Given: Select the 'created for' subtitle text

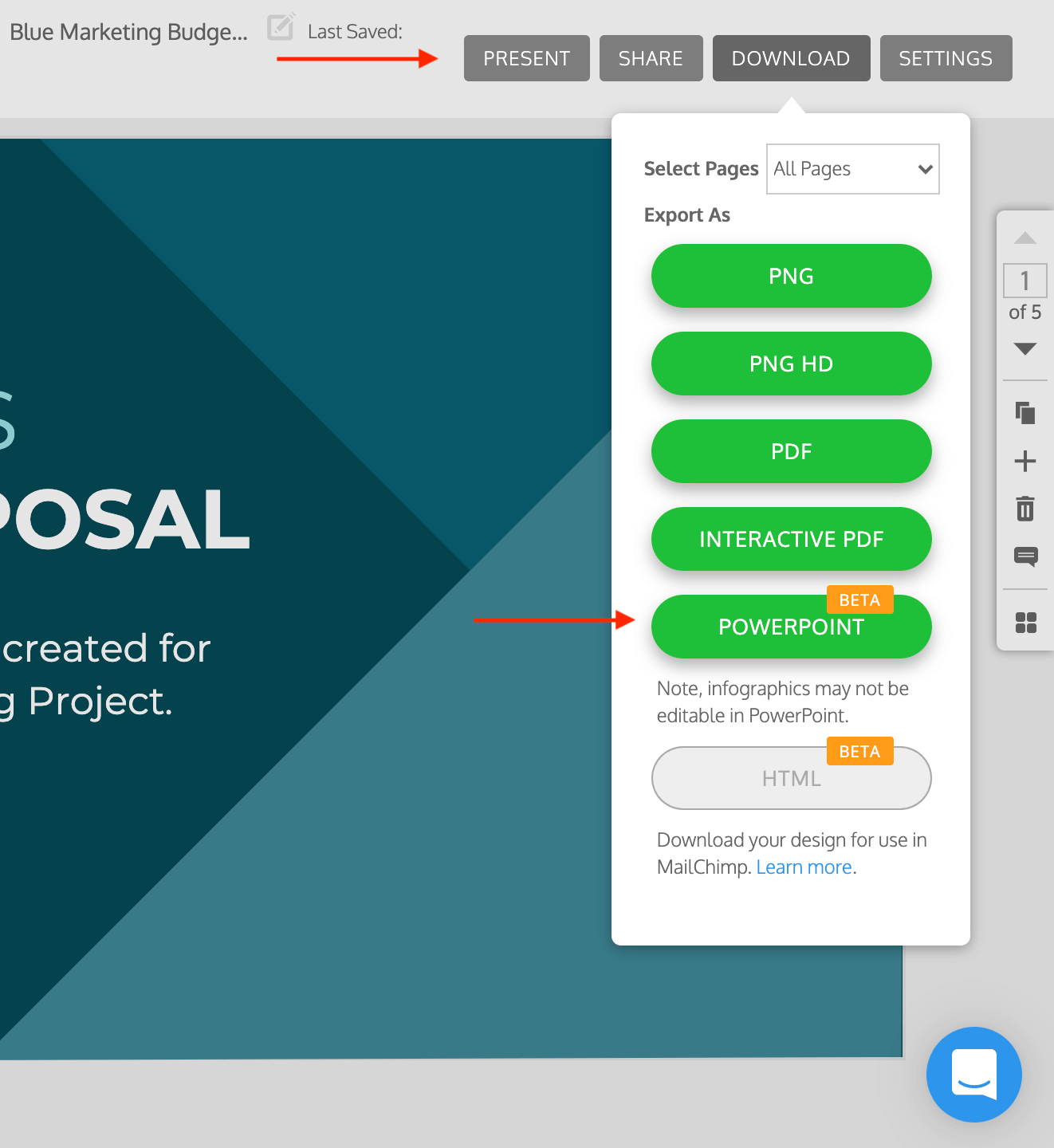Looking at the screenshot, I should 105,647.
